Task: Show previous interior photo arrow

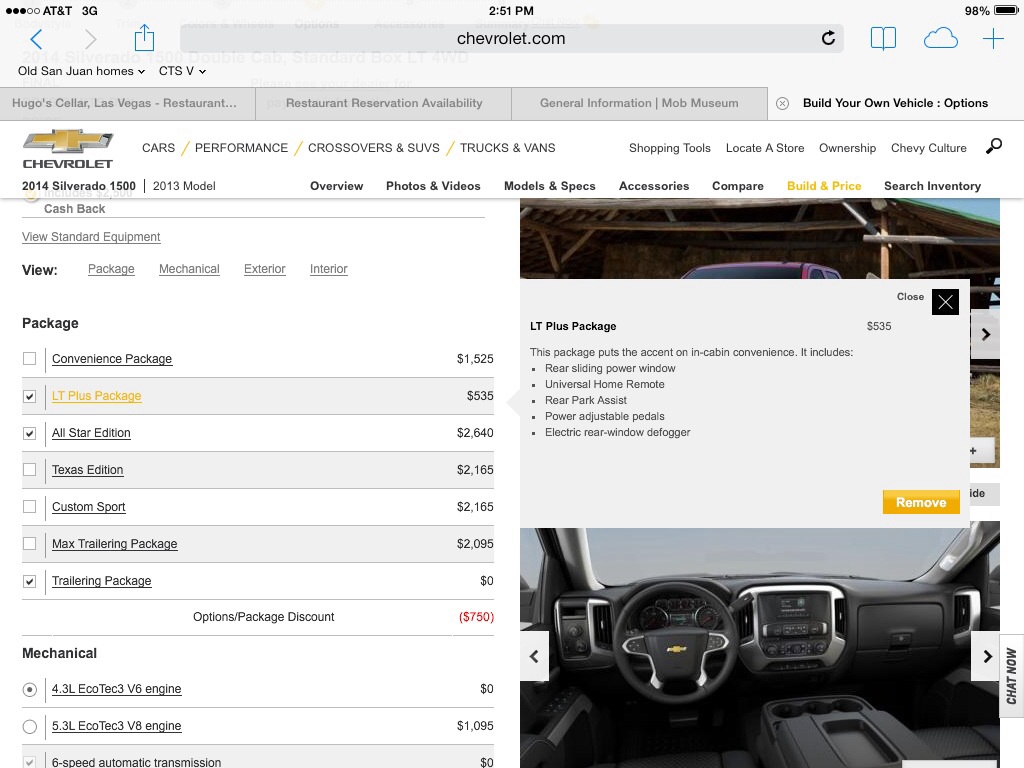Action: (x=534, y=656)
